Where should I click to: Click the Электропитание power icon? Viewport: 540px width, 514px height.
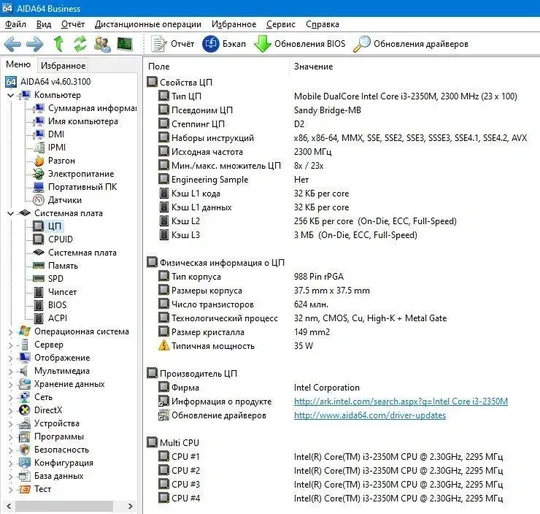pos(39,174)
